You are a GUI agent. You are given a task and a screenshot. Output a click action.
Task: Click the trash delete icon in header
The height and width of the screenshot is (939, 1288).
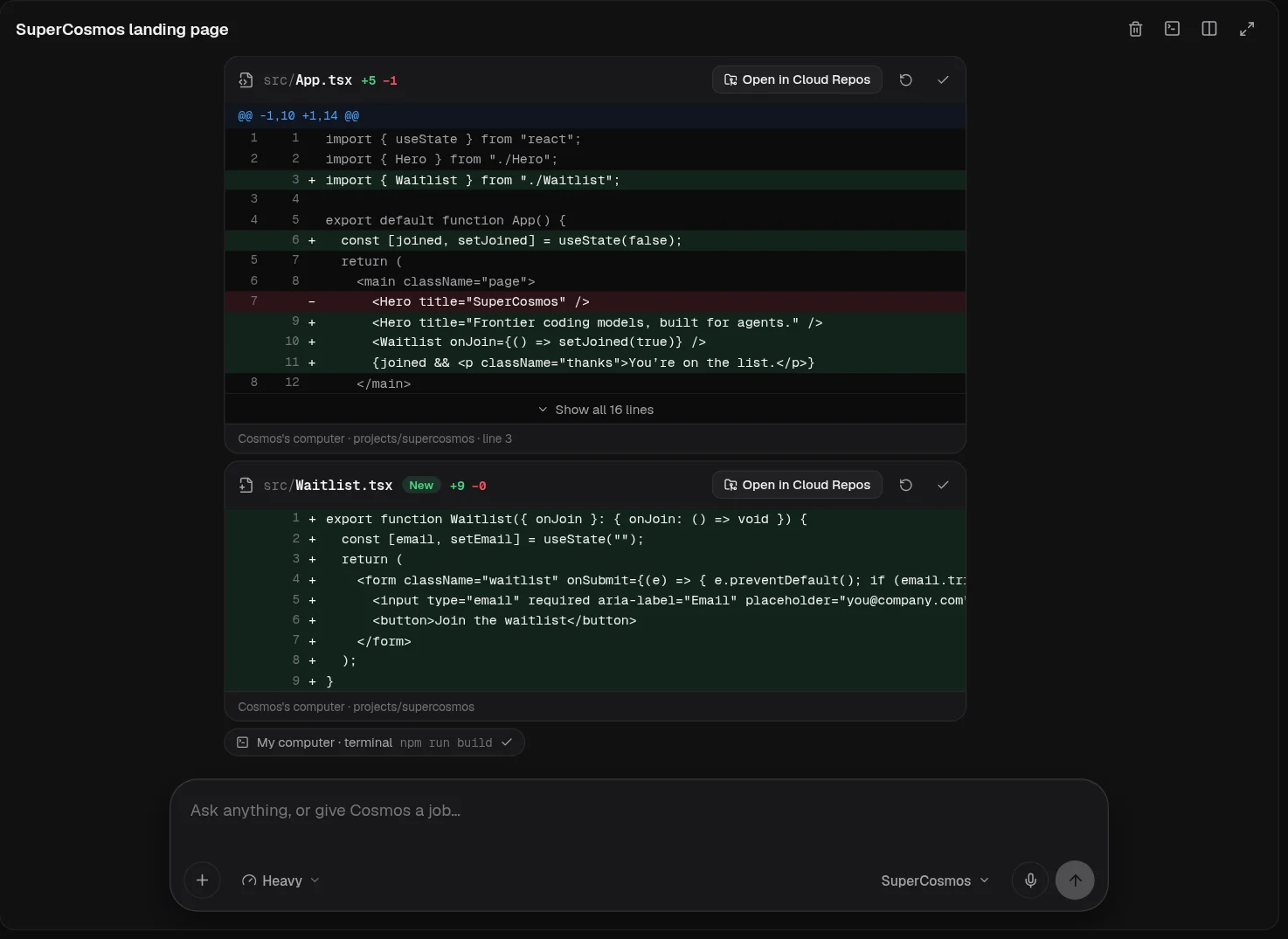coord(1135,29)
